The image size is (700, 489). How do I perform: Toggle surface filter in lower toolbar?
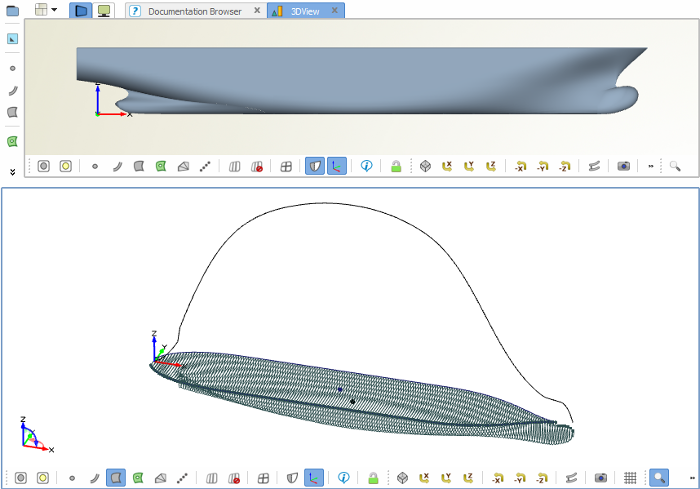click(116, 478)
